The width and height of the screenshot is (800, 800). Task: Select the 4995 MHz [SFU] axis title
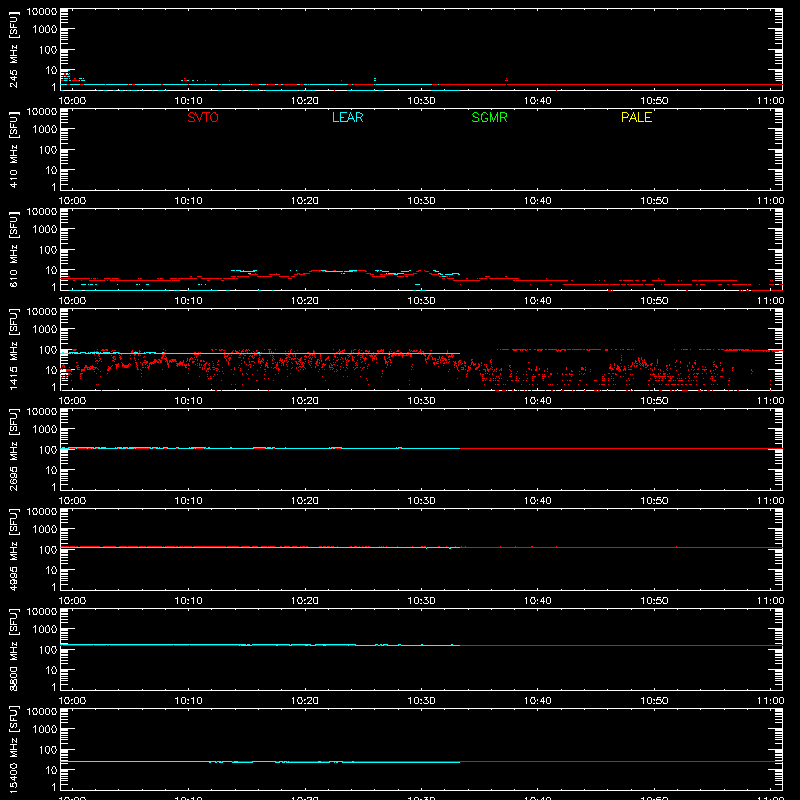coord(14,549)
